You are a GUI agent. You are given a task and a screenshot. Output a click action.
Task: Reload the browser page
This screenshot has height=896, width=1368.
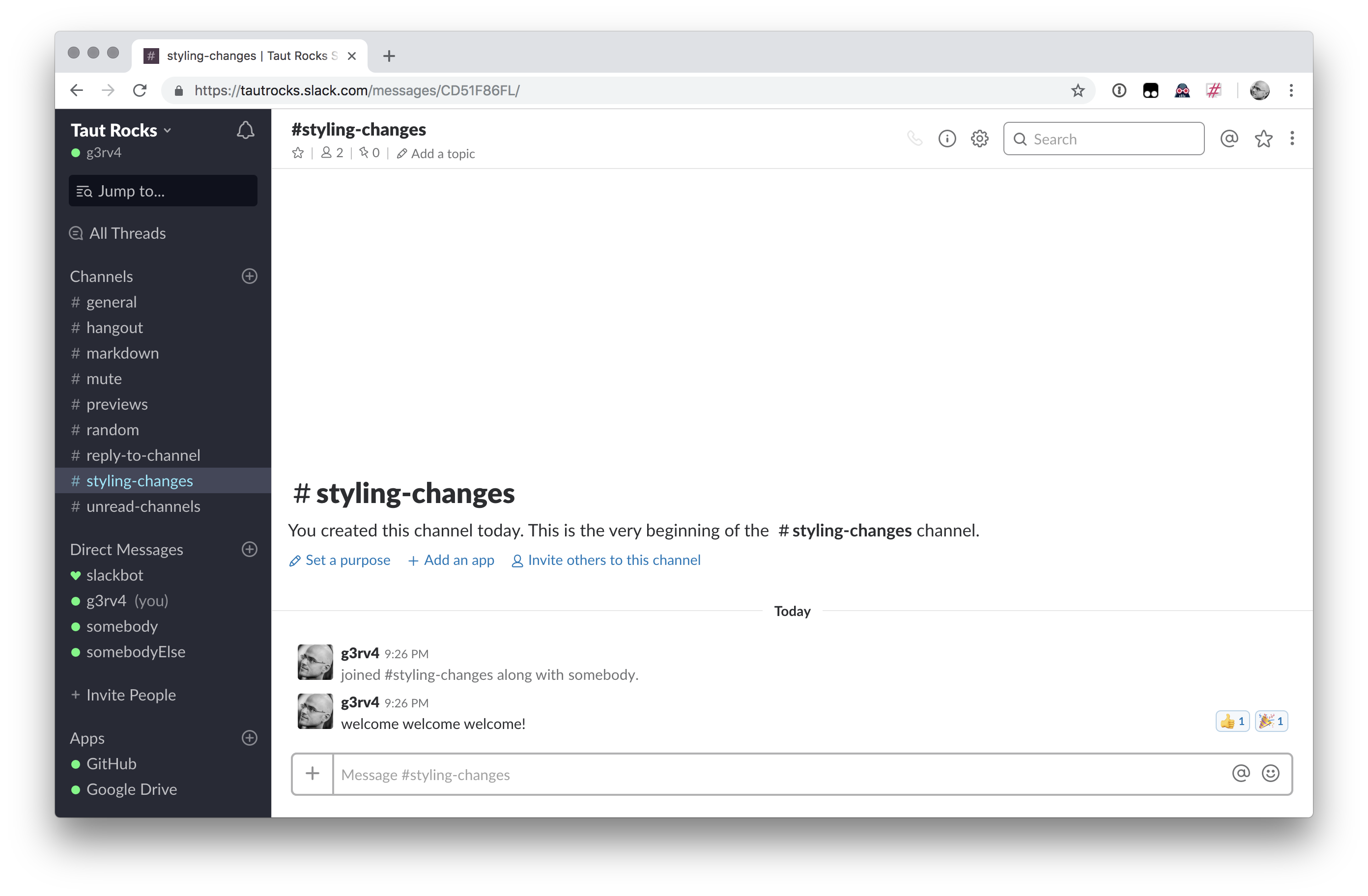tap(140, 90)
